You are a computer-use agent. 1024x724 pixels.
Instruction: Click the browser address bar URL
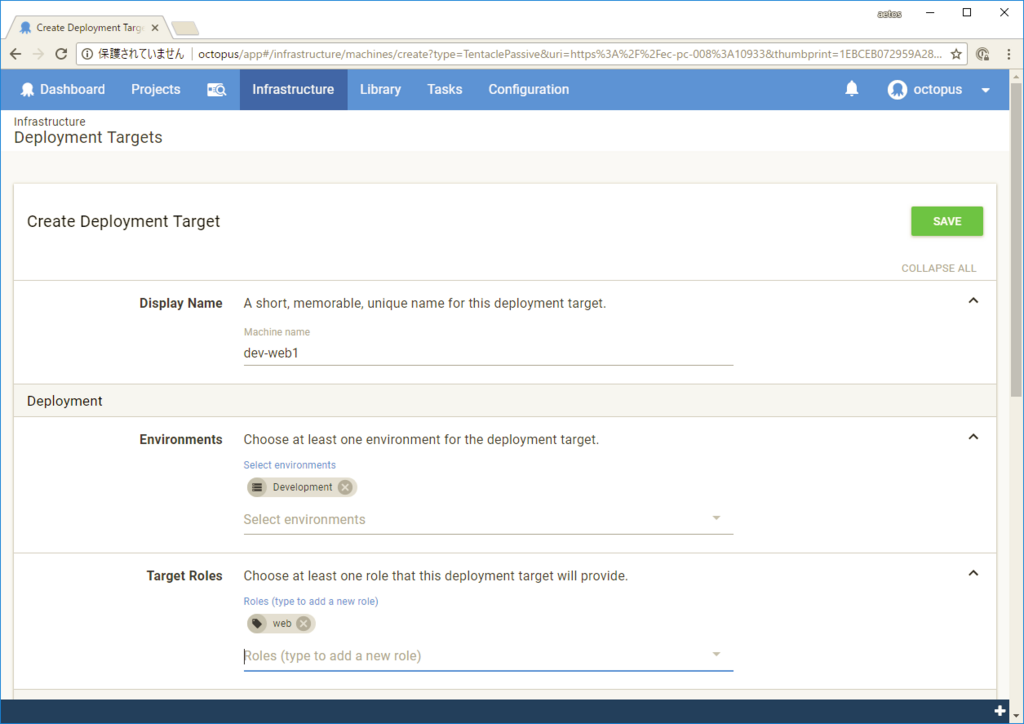[x=569, y=54]
